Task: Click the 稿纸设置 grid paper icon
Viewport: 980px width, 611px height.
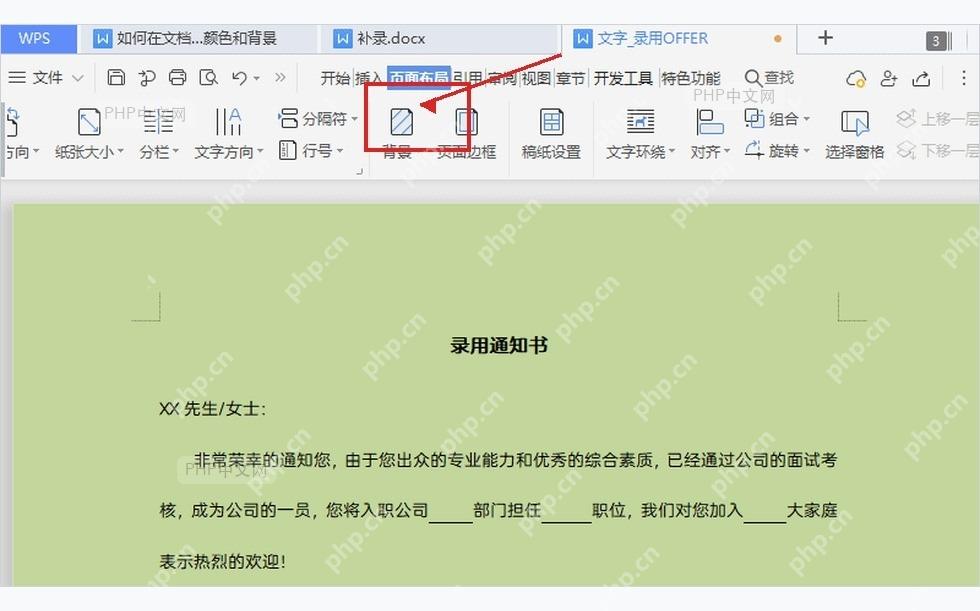Action: (x=551, y=122)
